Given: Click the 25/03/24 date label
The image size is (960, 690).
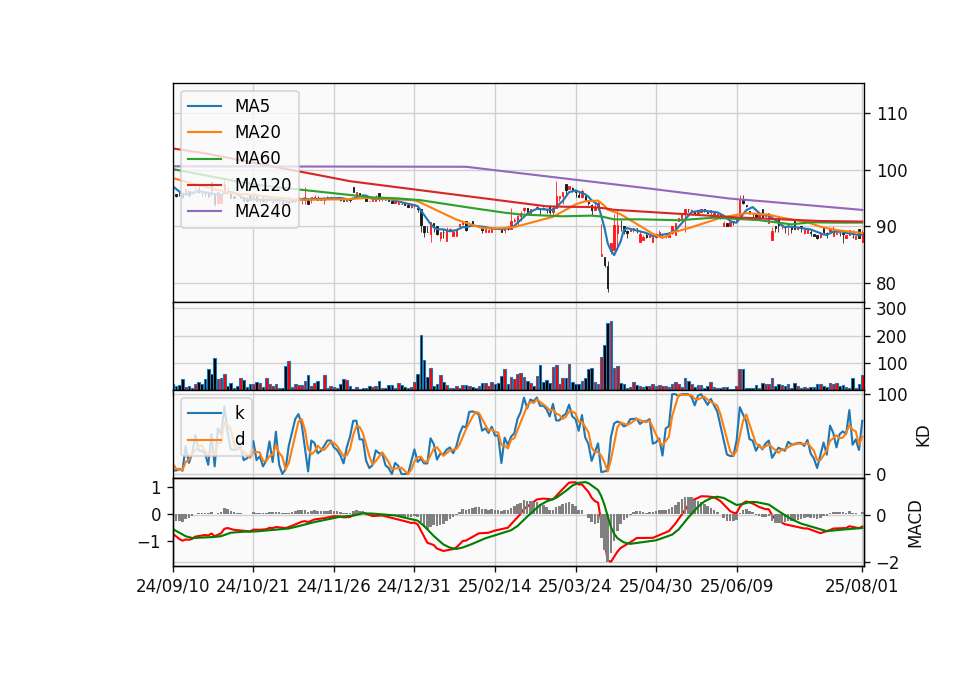Looking at the screenshot, I should [575, 586].
